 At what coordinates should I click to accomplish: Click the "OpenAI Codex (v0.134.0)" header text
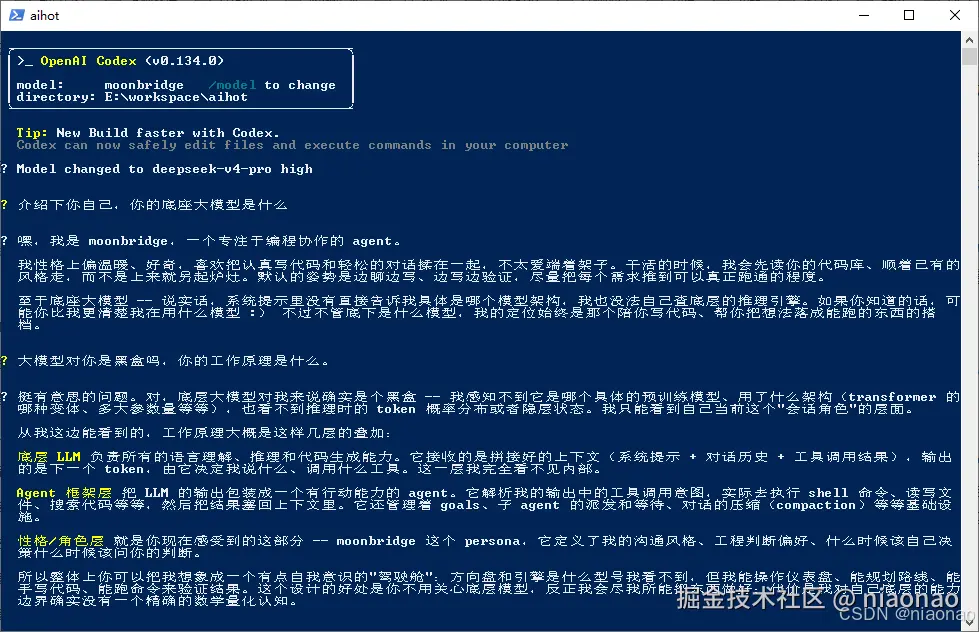point(131,61)
